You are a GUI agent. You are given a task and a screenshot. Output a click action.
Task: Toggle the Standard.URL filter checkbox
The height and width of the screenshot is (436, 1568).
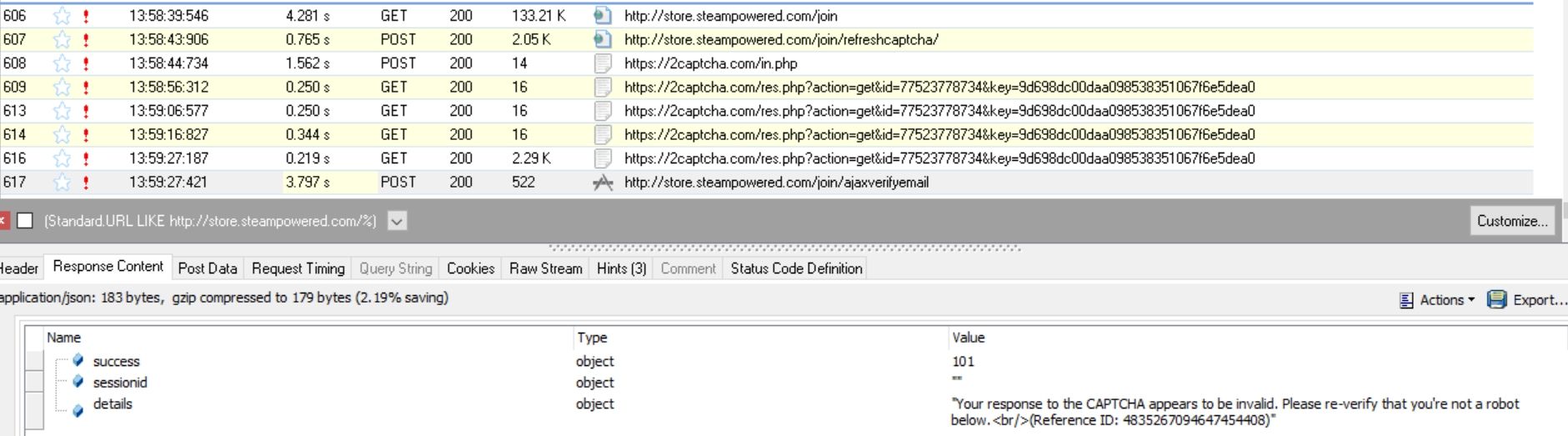tap(25, 220)
